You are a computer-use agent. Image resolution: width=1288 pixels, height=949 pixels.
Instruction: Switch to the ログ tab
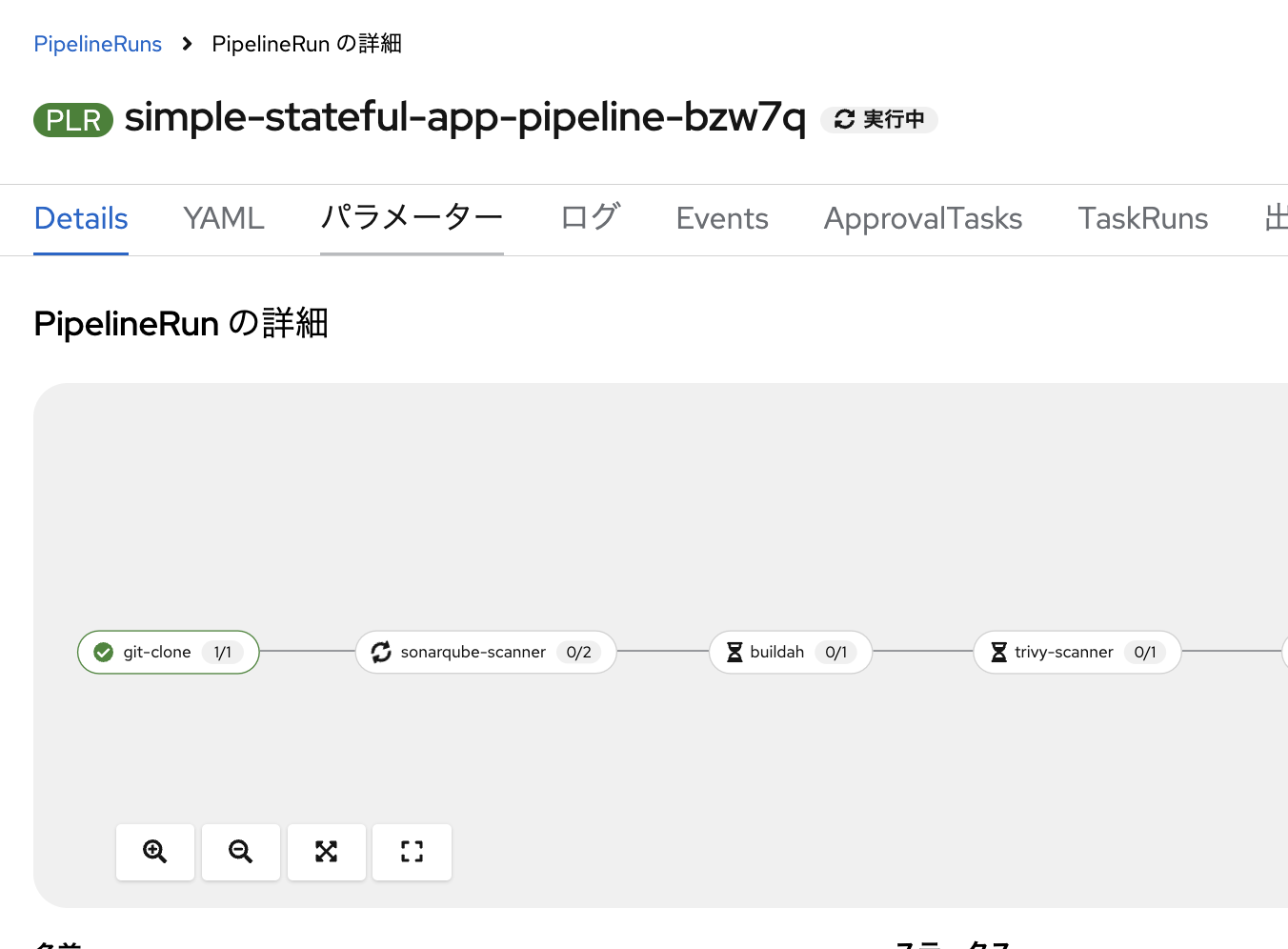click(x=590, y=219)
